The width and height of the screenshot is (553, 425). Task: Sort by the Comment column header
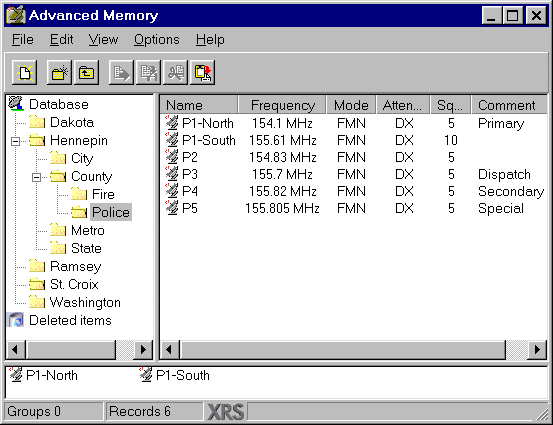pos(509,105)
